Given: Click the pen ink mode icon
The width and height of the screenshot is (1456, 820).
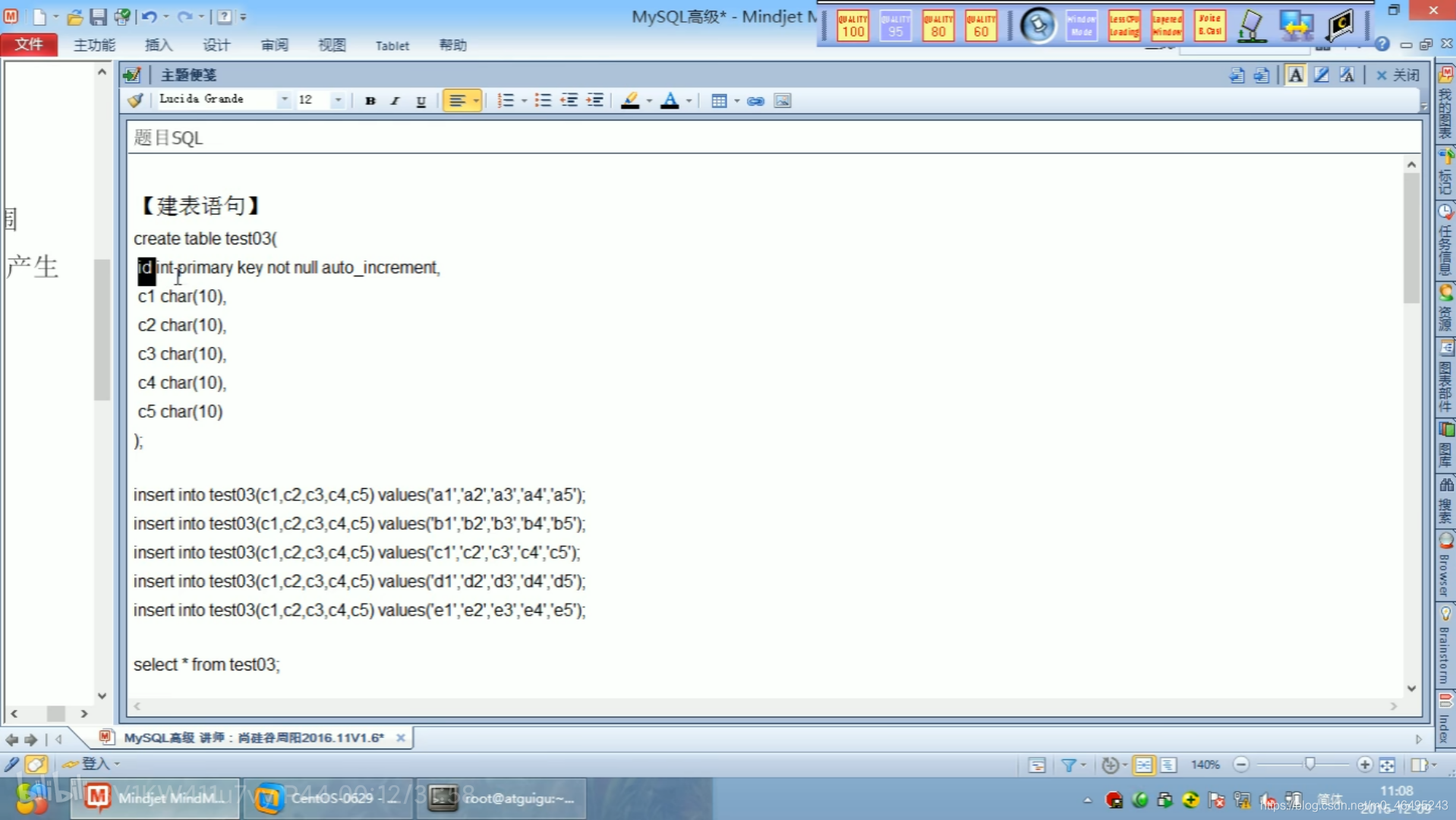Looking at the screenshot, I should 1322,74.
